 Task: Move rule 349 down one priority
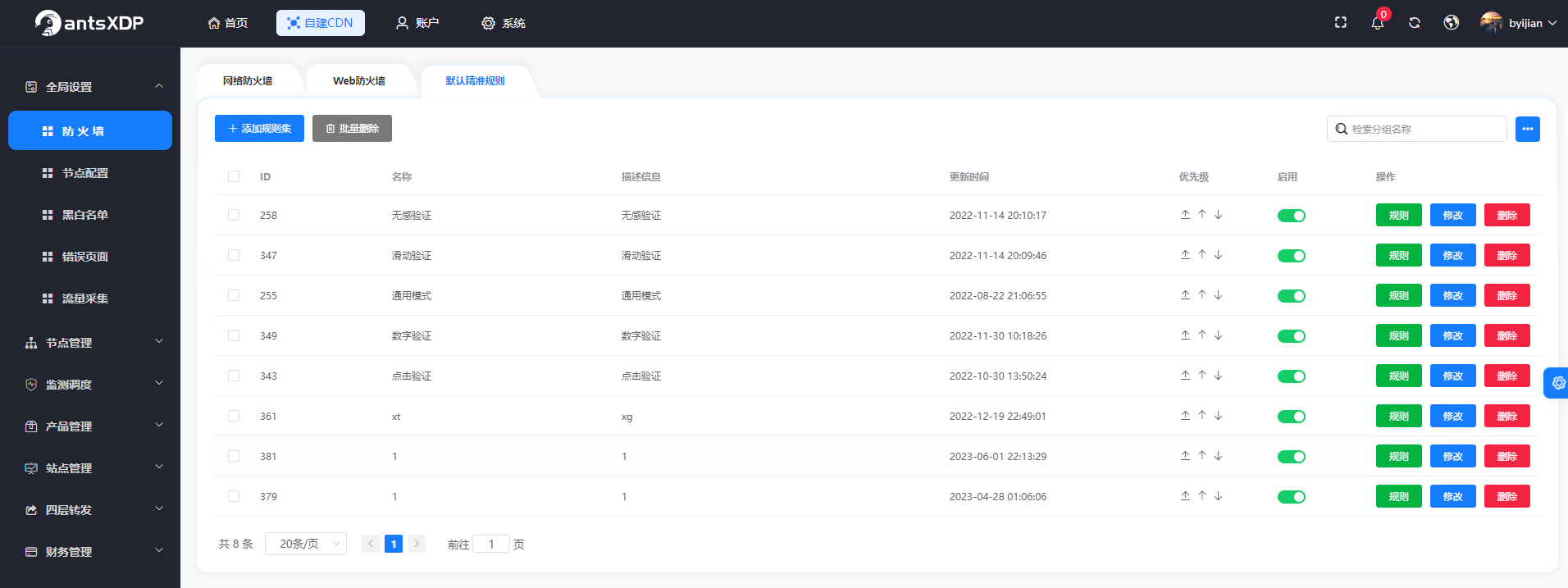point(1219,335)
